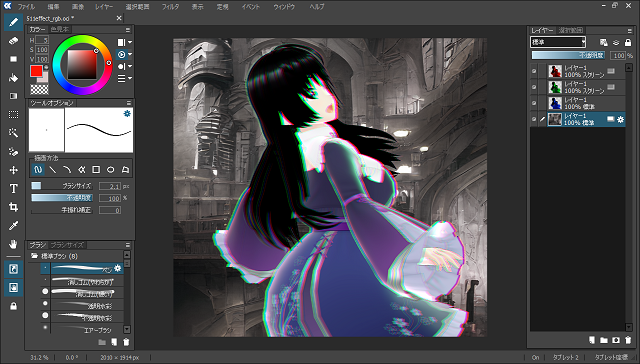Viewport: 640px width, 364px height.
Task: Click the red foreground color swatch
Action: point(36,71)
